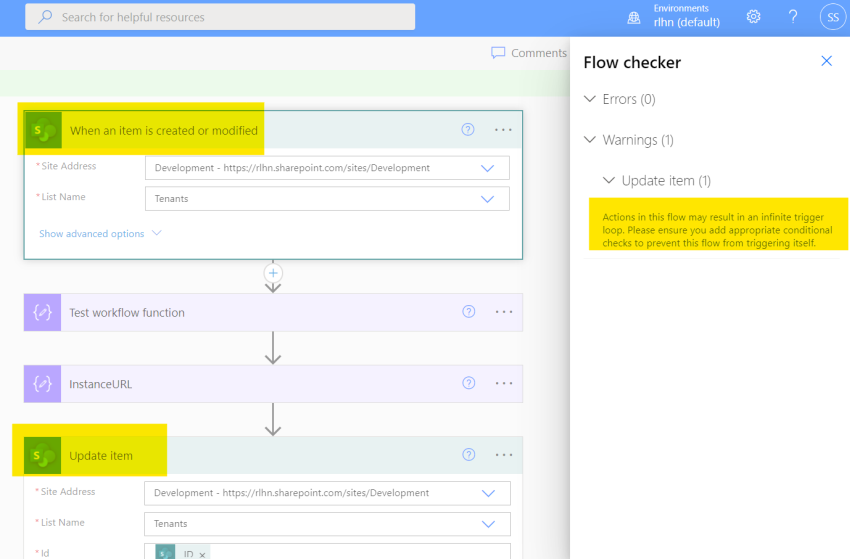This screenshot has height=559, width=850.
Task: Open the Help question mark icon
Action: point(793,17)
